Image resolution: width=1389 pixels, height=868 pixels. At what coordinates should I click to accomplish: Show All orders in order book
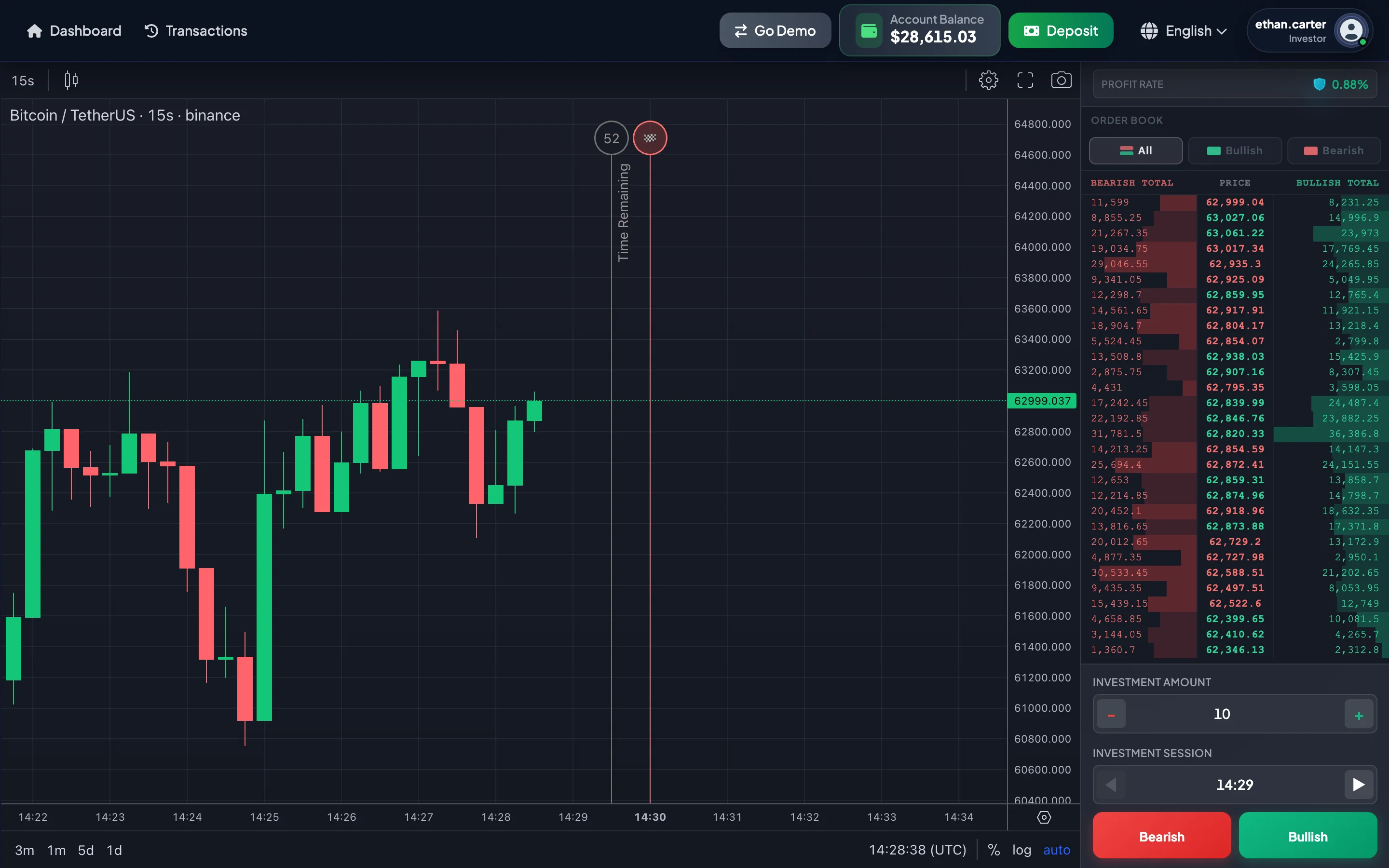(1135, 150)
